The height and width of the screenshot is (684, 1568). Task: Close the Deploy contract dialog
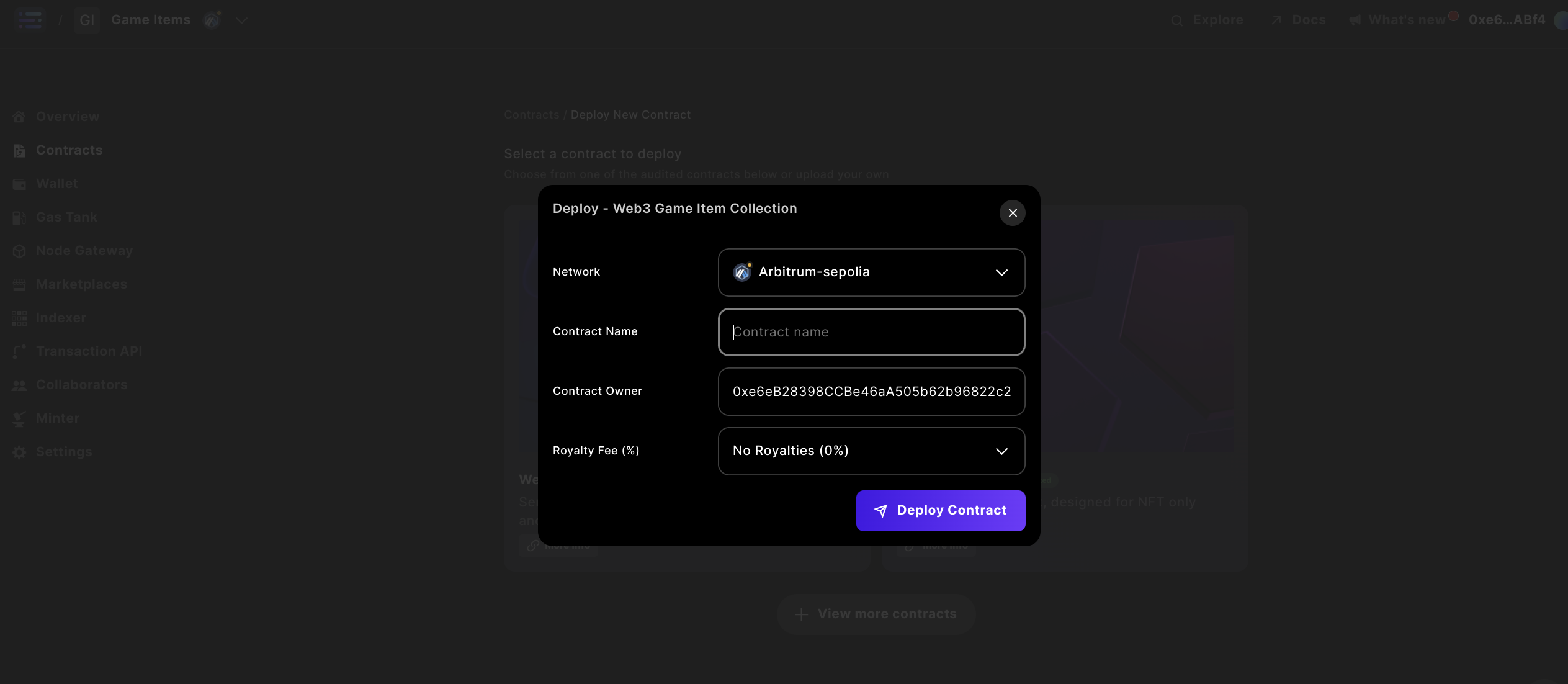[1012, 213]
